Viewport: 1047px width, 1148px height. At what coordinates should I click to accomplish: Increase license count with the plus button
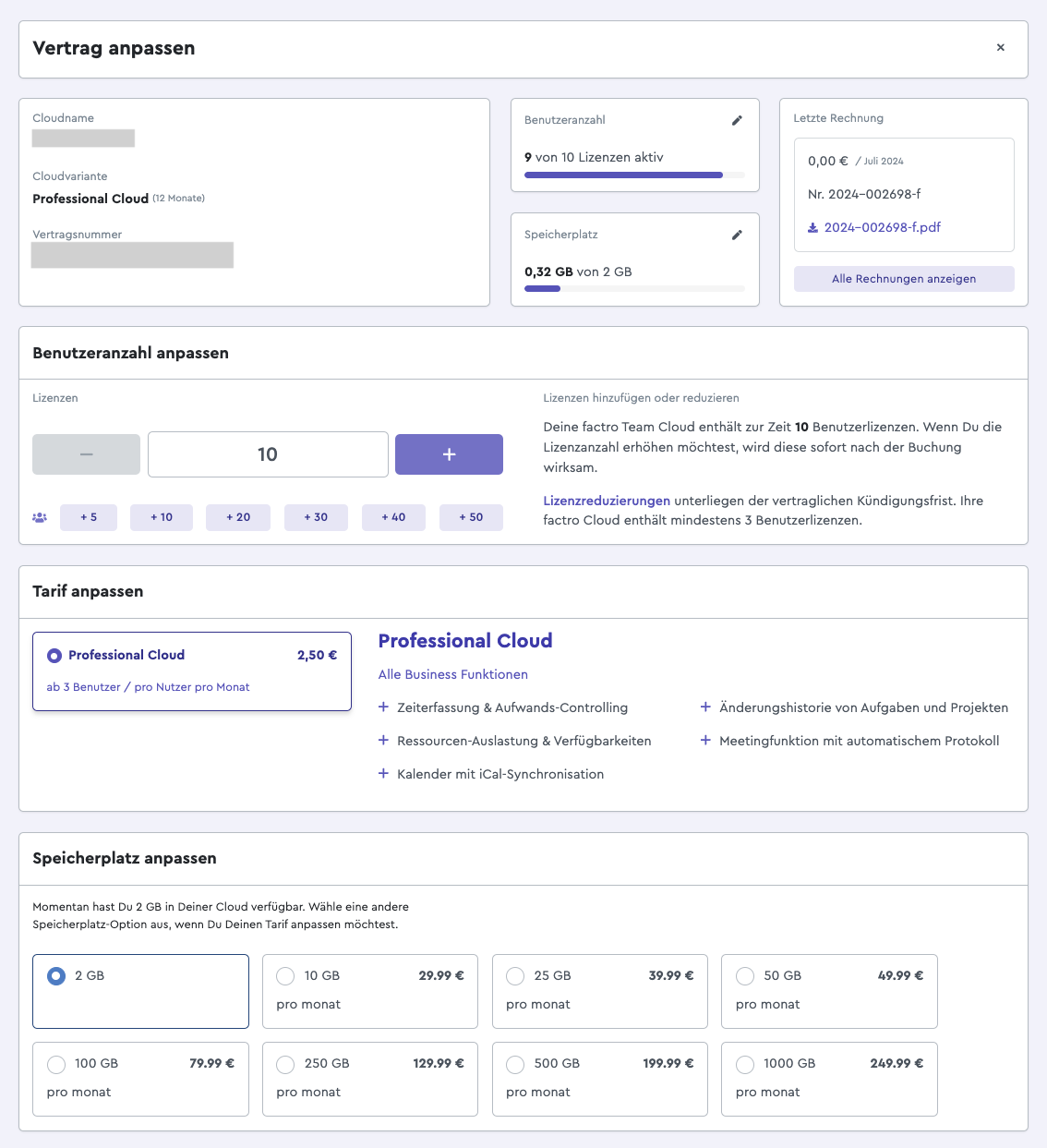pyautogui.click(x=449, y=454)
